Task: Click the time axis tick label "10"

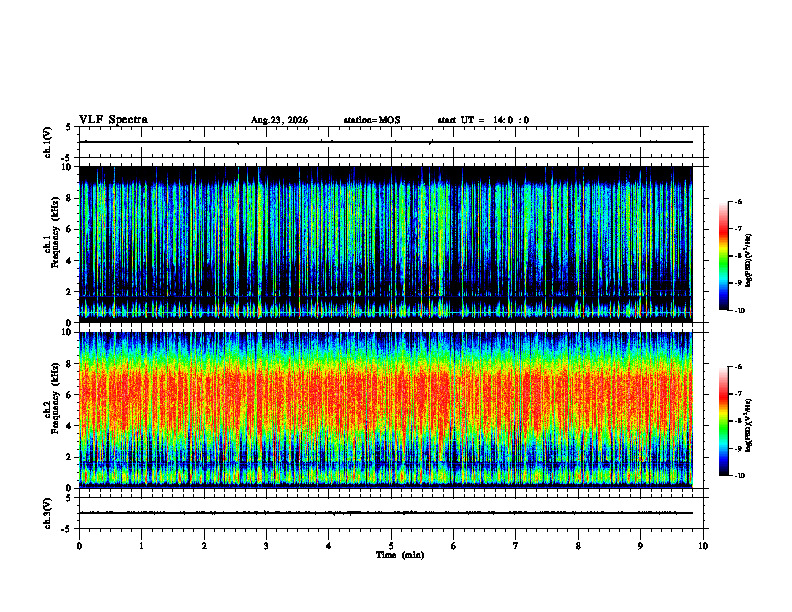Action: pyautogui.click(x=703, y=546)
